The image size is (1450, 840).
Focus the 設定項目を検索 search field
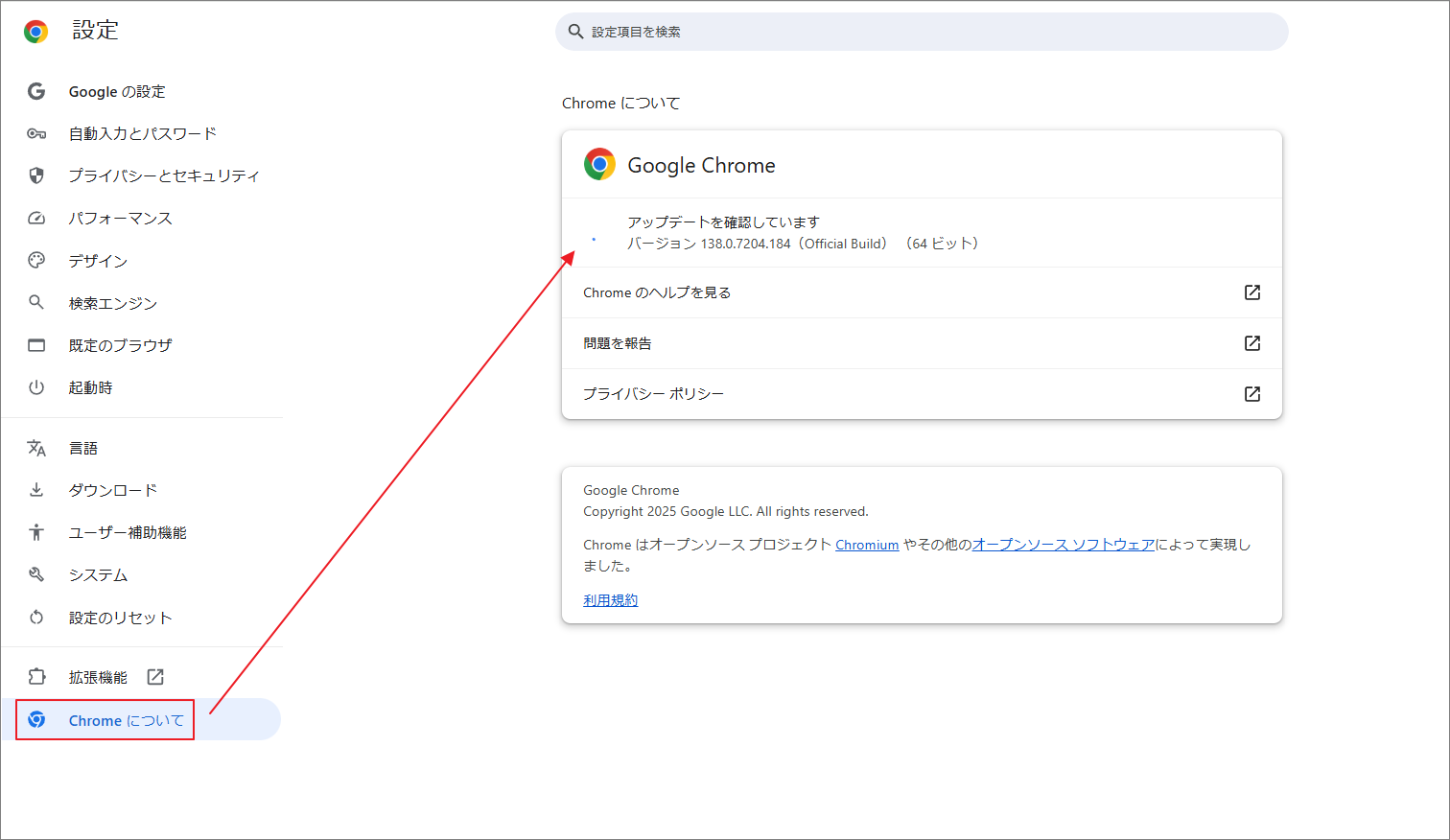tap(922, 32)
